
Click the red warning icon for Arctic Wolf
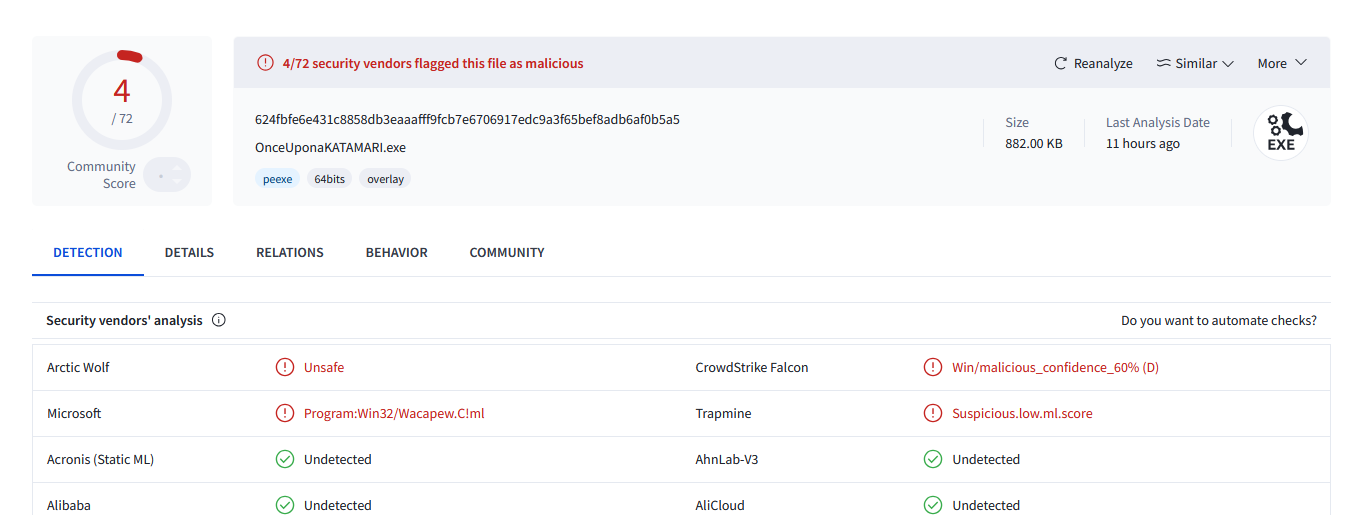click(285, 367)
